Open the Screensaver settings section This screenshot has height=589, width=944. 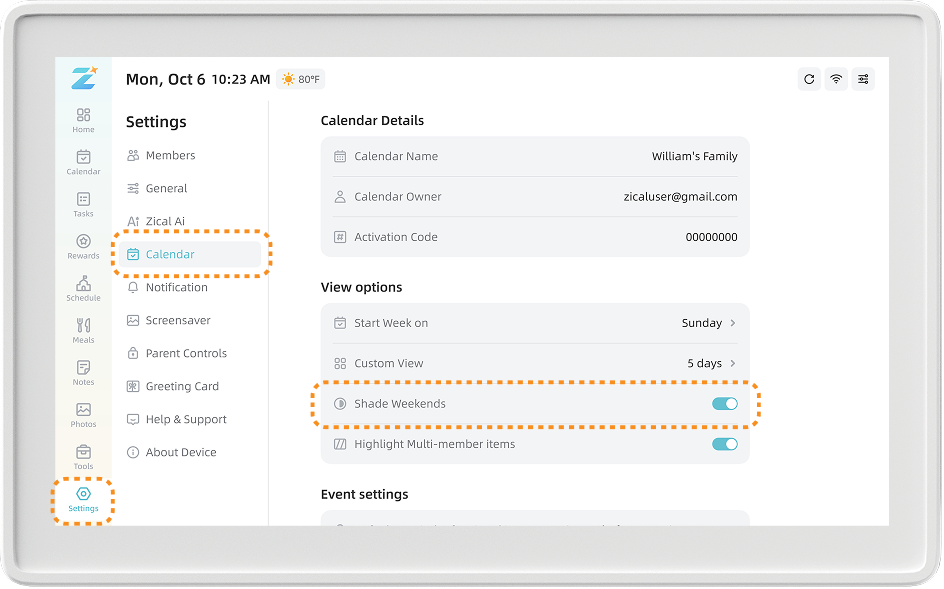click(x=190, y=320)
